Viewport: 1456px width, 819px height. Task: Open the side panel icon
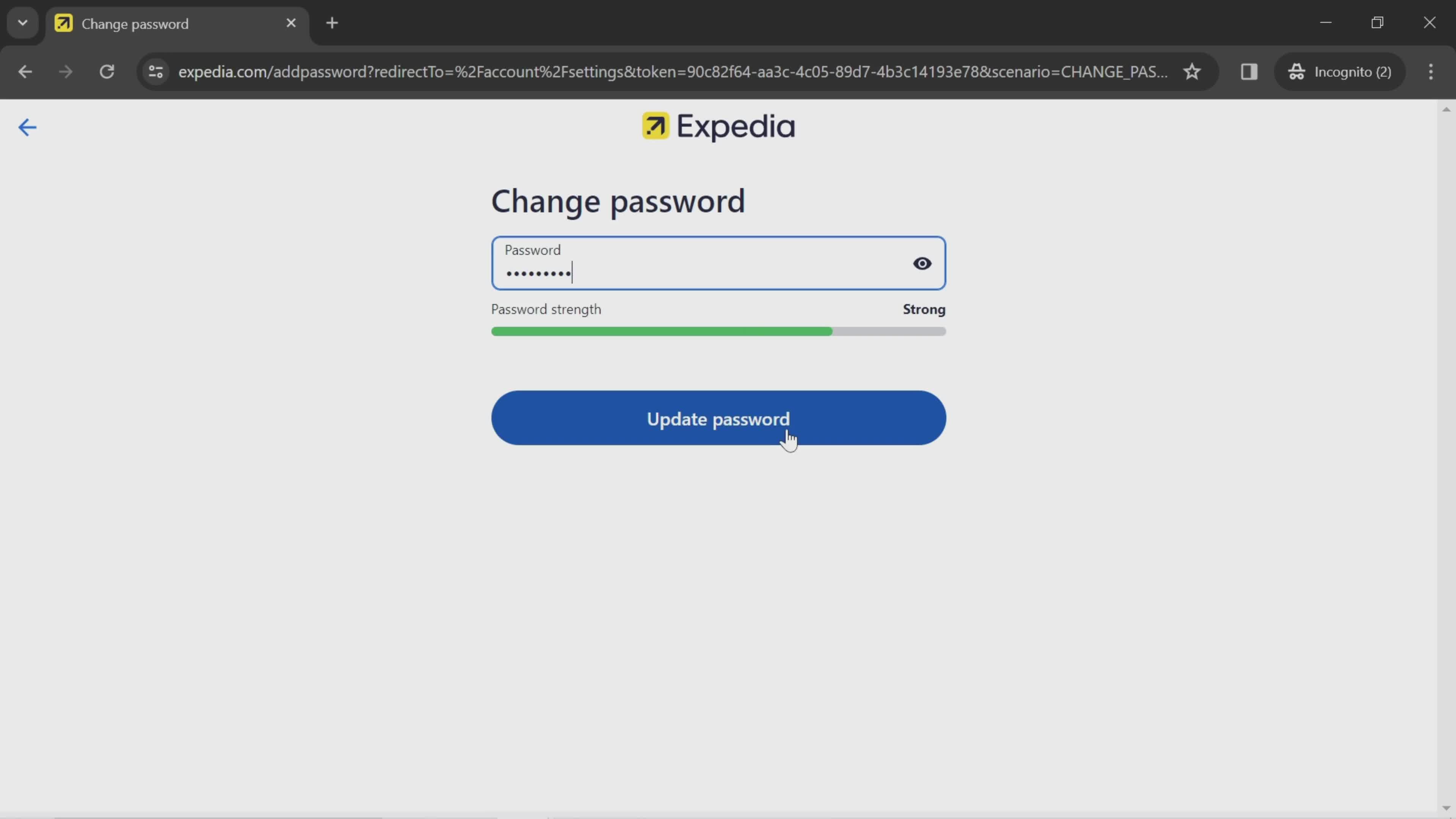(1249, 72)
